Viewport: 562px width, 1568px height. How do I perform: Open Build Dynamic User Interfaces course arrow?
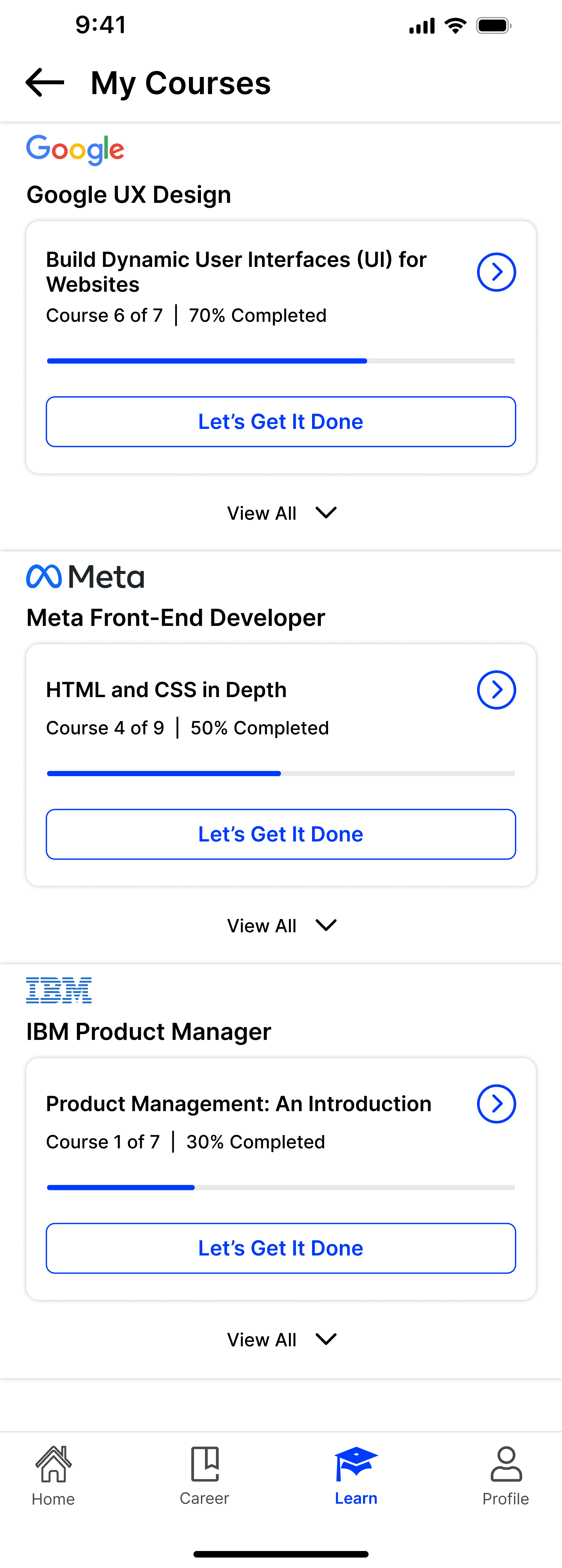(x=496, y=272)
